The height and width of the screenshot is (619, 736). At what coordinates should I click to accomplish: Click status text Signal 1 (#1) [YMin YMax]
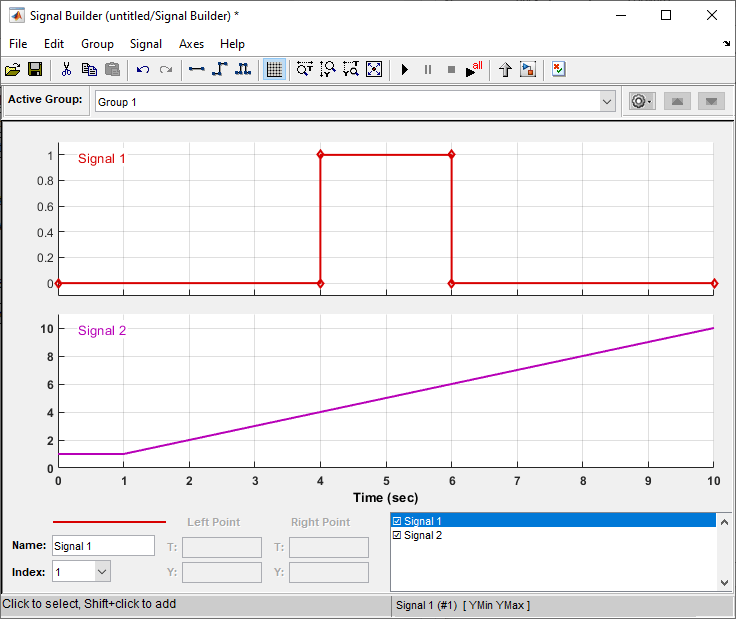tap(463, 605)
